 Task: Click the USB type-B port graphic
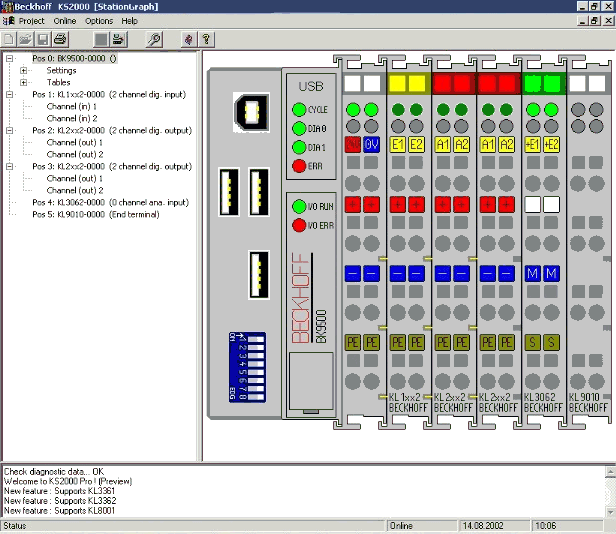click(251, 112)
